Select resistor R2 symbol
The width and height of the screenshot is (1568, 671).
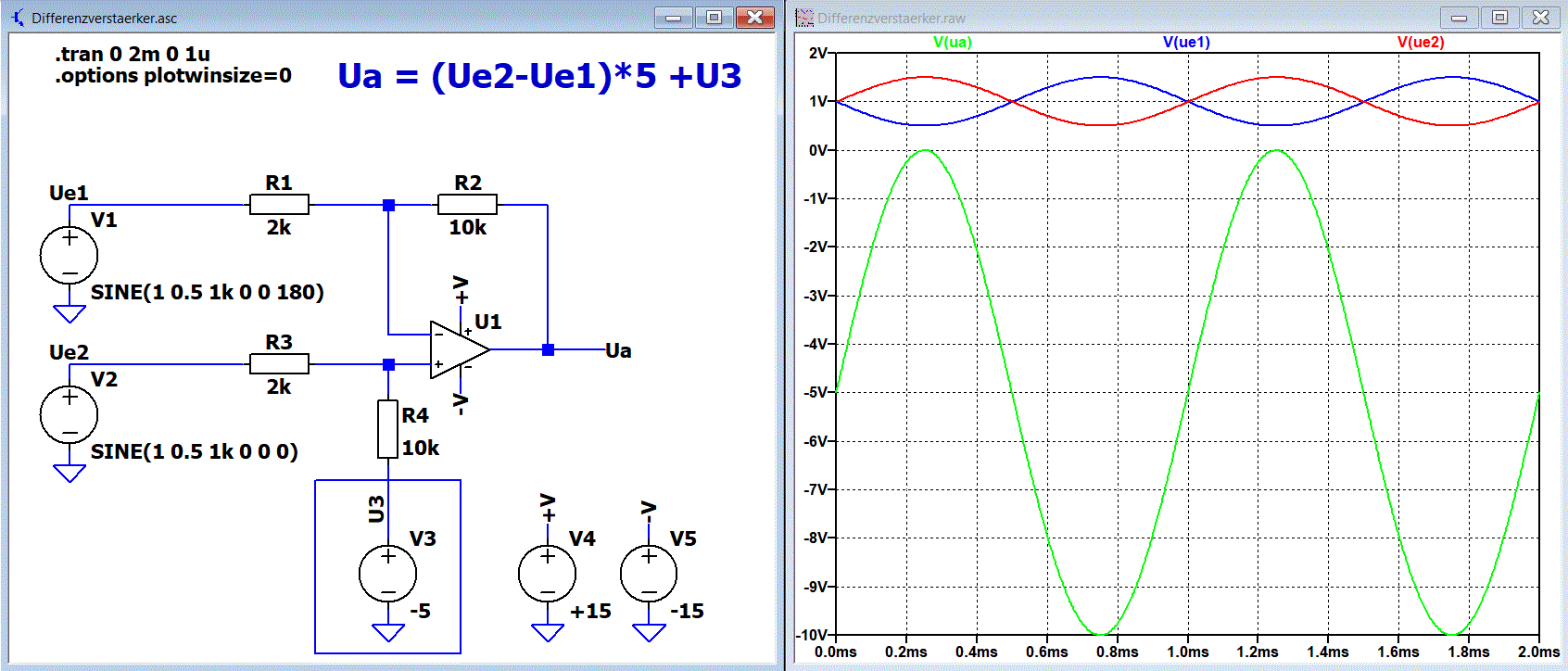[x=467, y=205]
